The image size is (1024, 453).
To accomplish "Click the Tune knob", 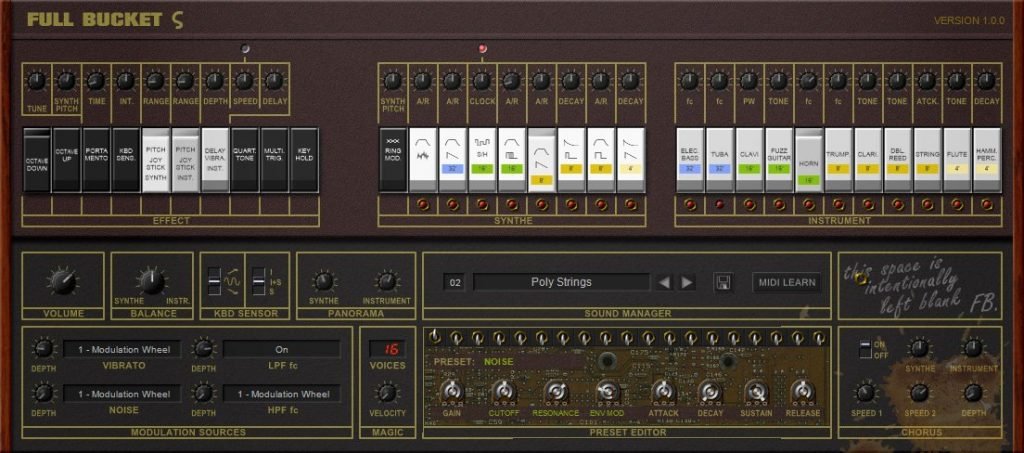I will pyautogui.click(x=37, y=82).
